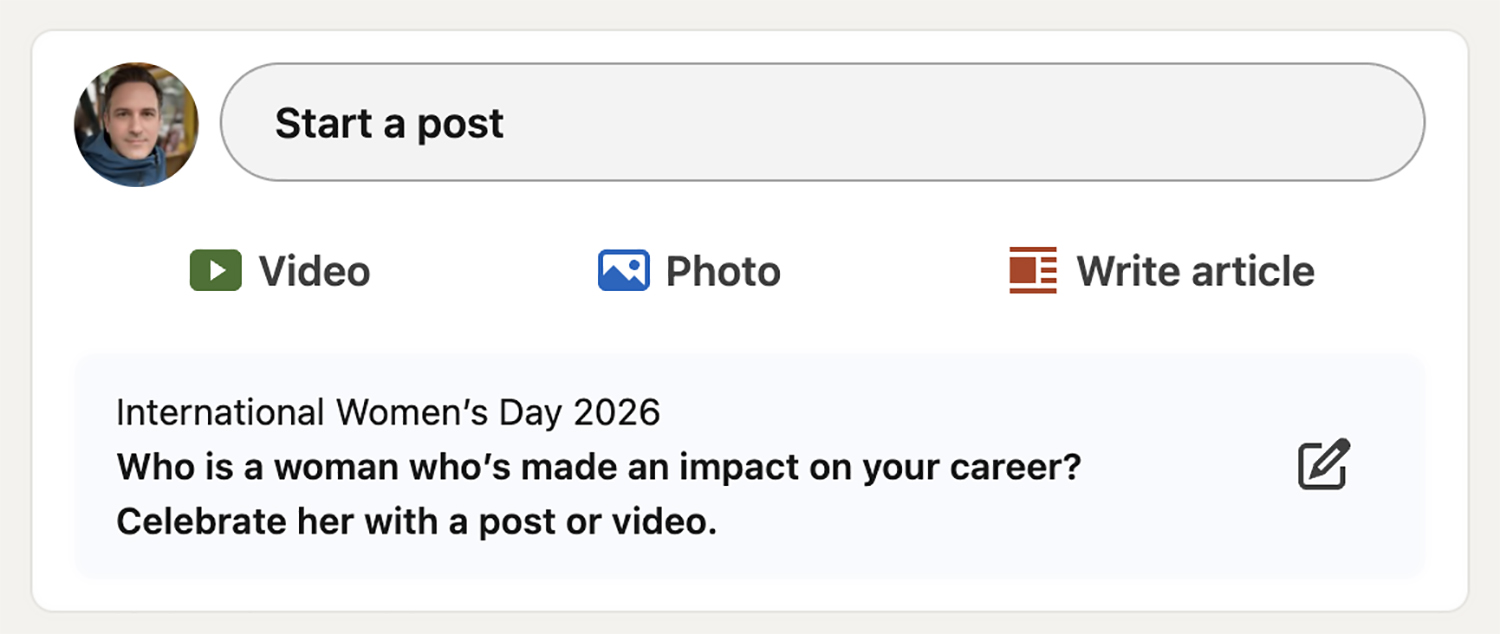The height and width of the screenshot is (634, 1500).
Task: Select the Photo label to add image
Action: 723,271
